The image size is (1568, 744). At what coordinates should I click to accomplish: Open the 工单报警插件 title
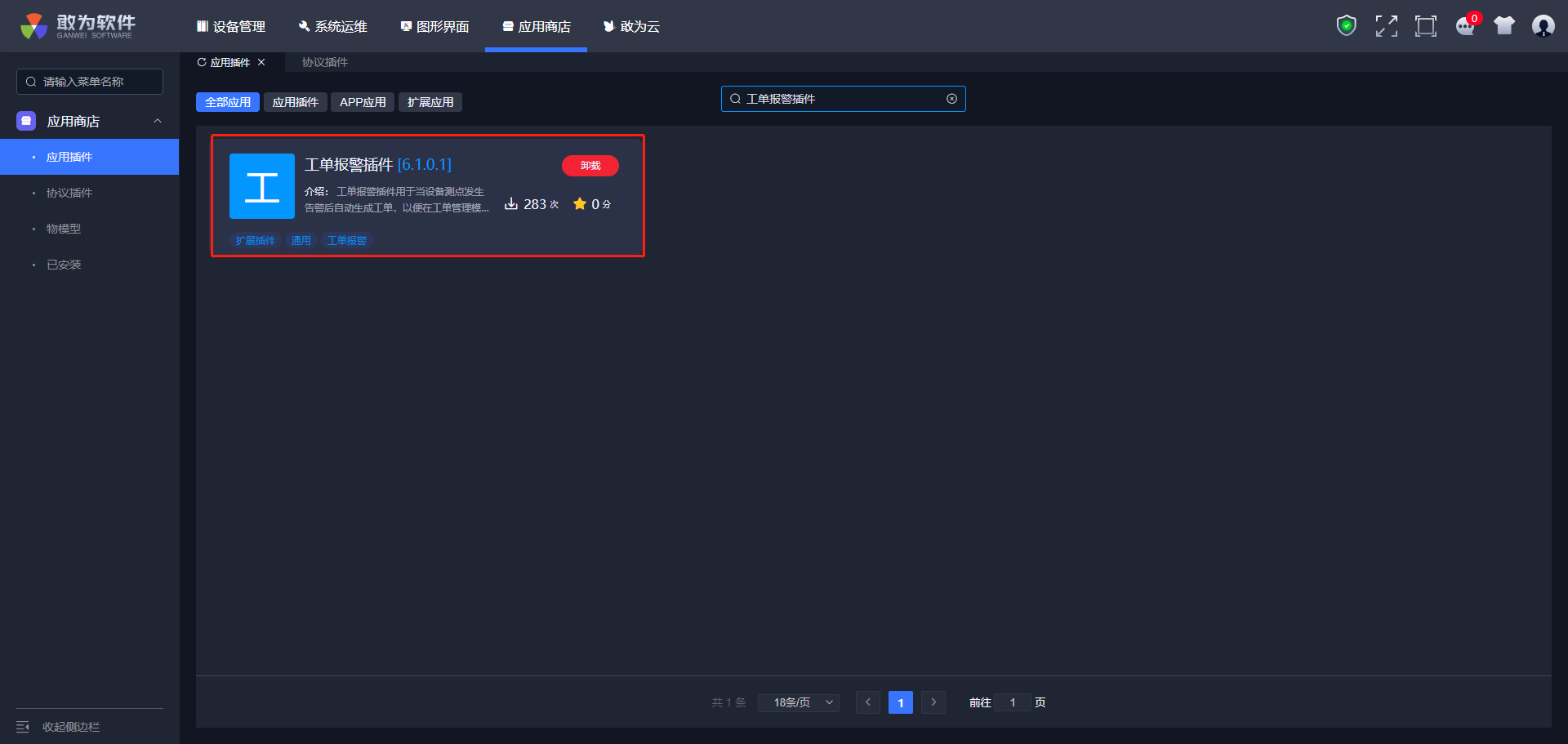click(349, 164)
